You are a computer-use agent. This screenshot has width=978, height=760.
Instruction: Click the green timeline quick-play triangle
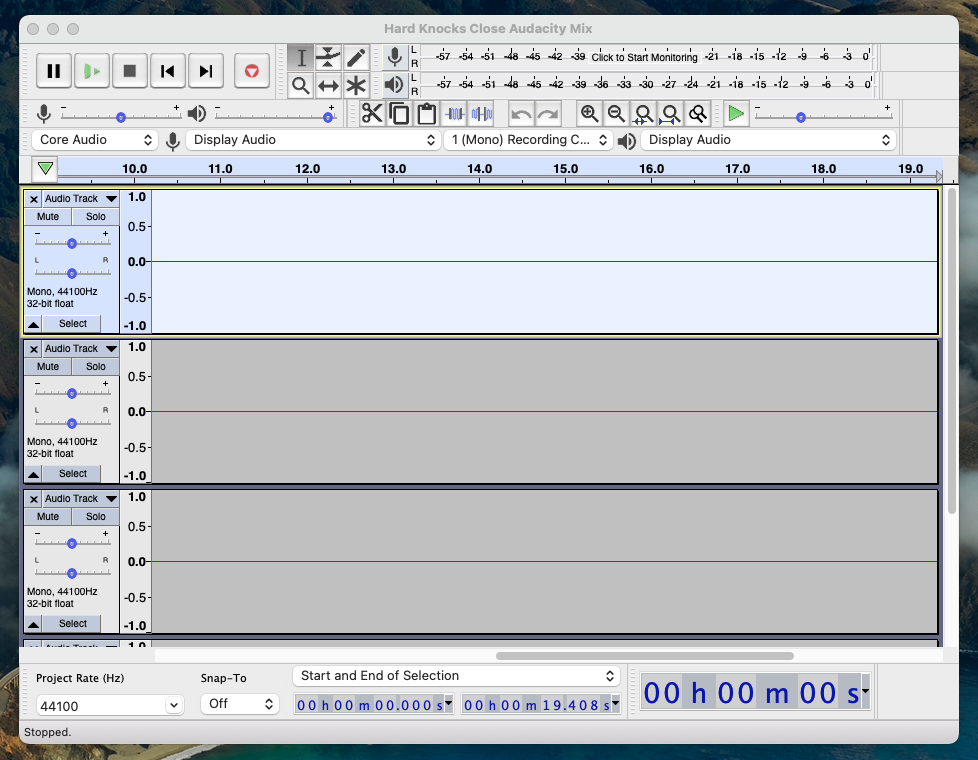pyautogui.click(x=45, y=168)
